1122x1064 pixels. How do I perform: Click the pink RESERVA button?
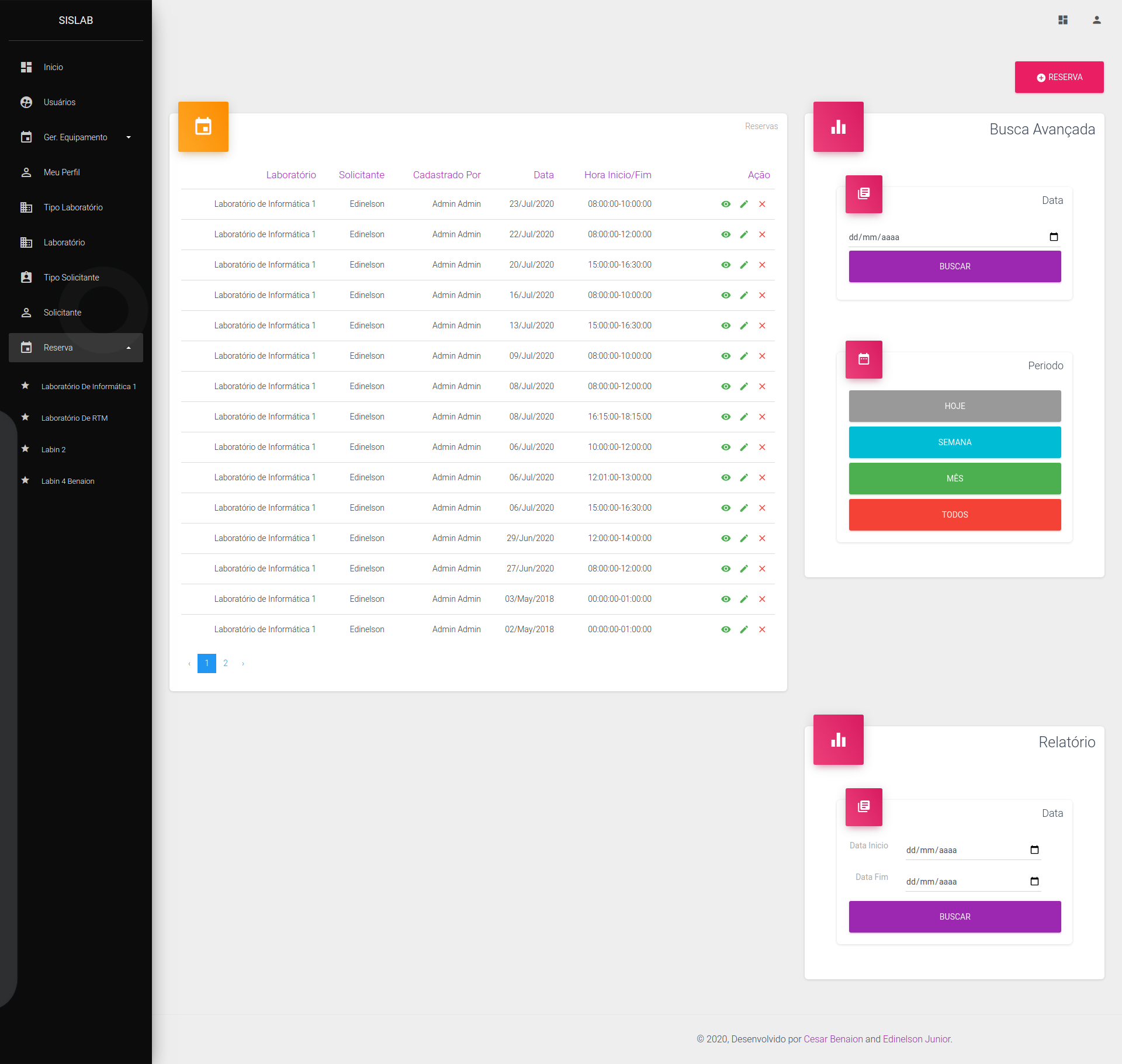pyautogui.click(x=1059, y=77)
